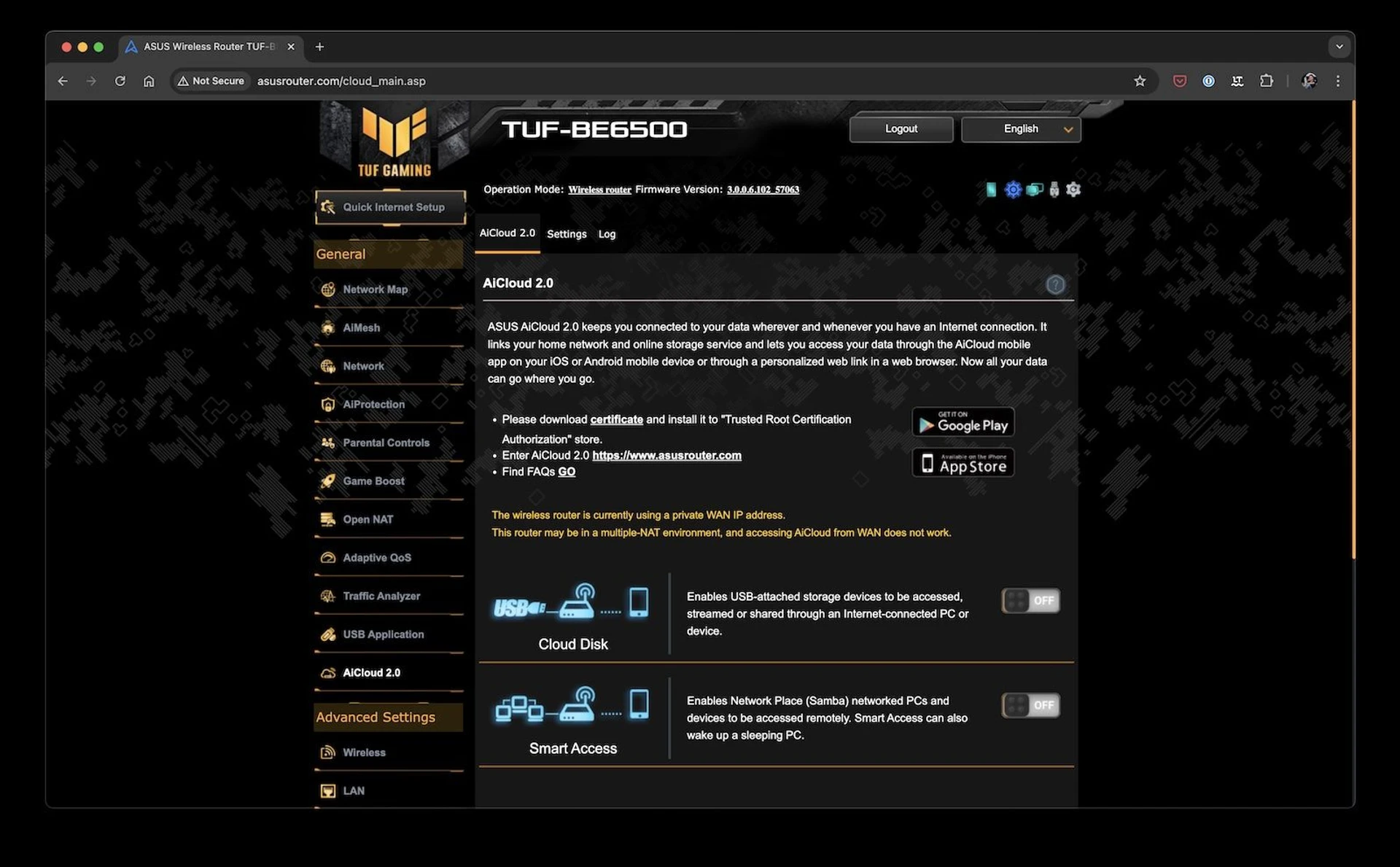Open Wireless advanced settings
Viewport: 1400px width, 867px height.
tap(389, 753)
